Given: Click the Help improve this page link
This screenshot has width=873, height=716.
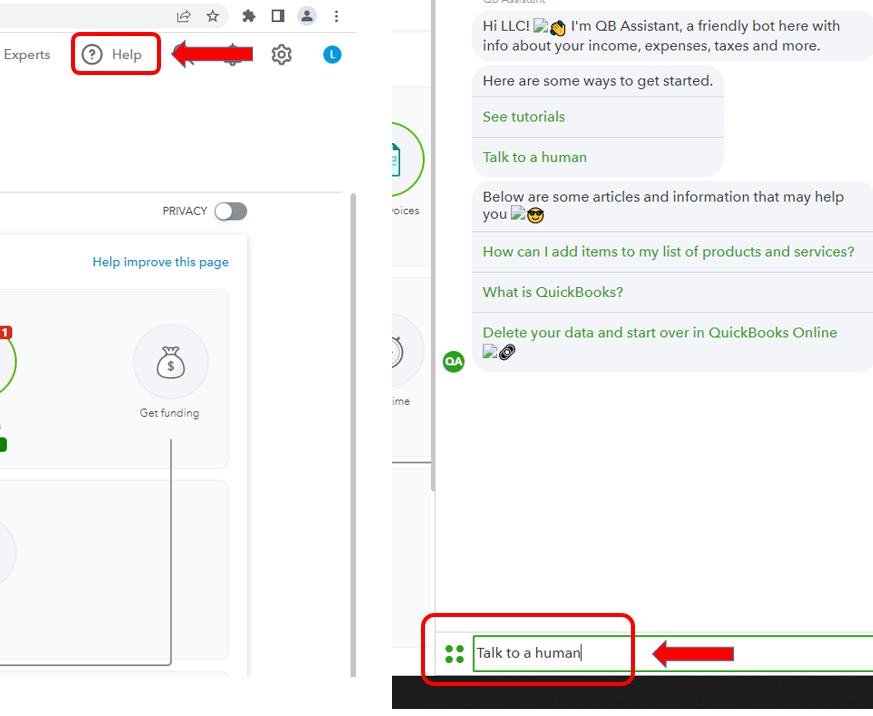Looking at the screenshot, I should tap(160, 261).
